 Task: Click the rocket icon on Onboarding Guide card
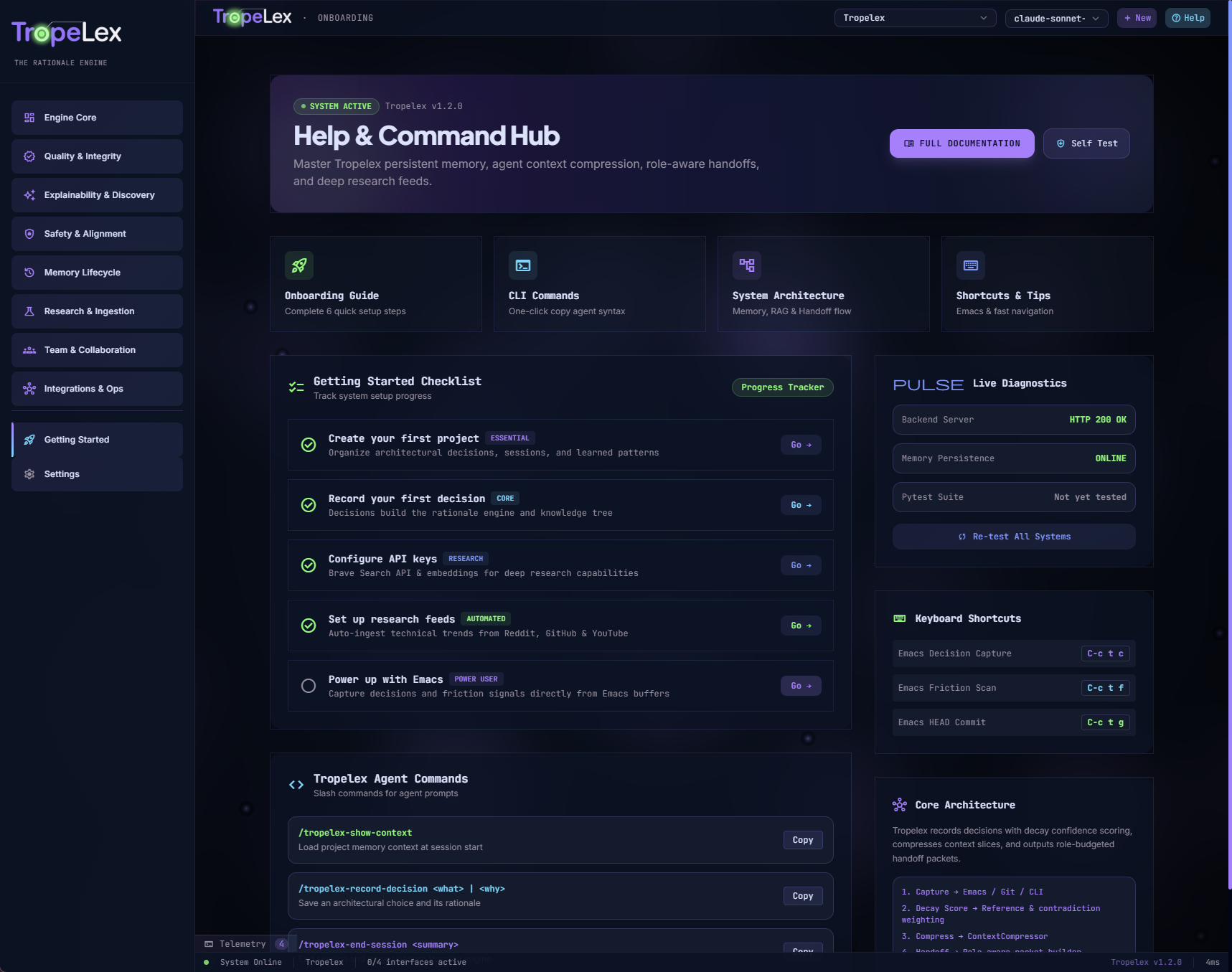click(x=299, y=265)
